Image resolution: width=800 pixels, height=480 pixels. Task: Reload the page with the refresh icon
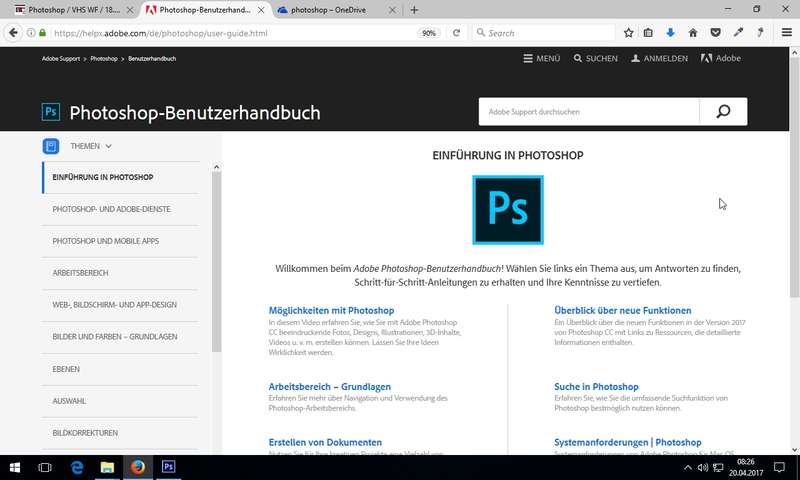click(x=456, y=33)
